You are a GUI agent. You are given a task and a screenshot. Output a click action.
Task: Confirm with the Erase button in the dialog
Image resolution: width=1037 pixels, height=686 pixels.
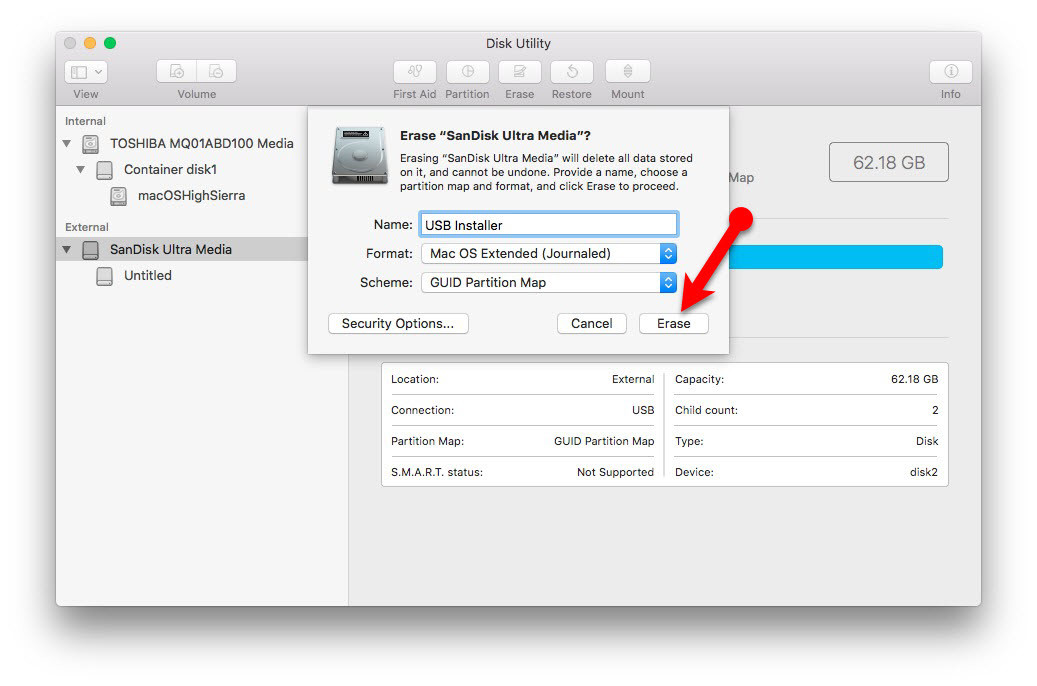click(x=674, y=323)
